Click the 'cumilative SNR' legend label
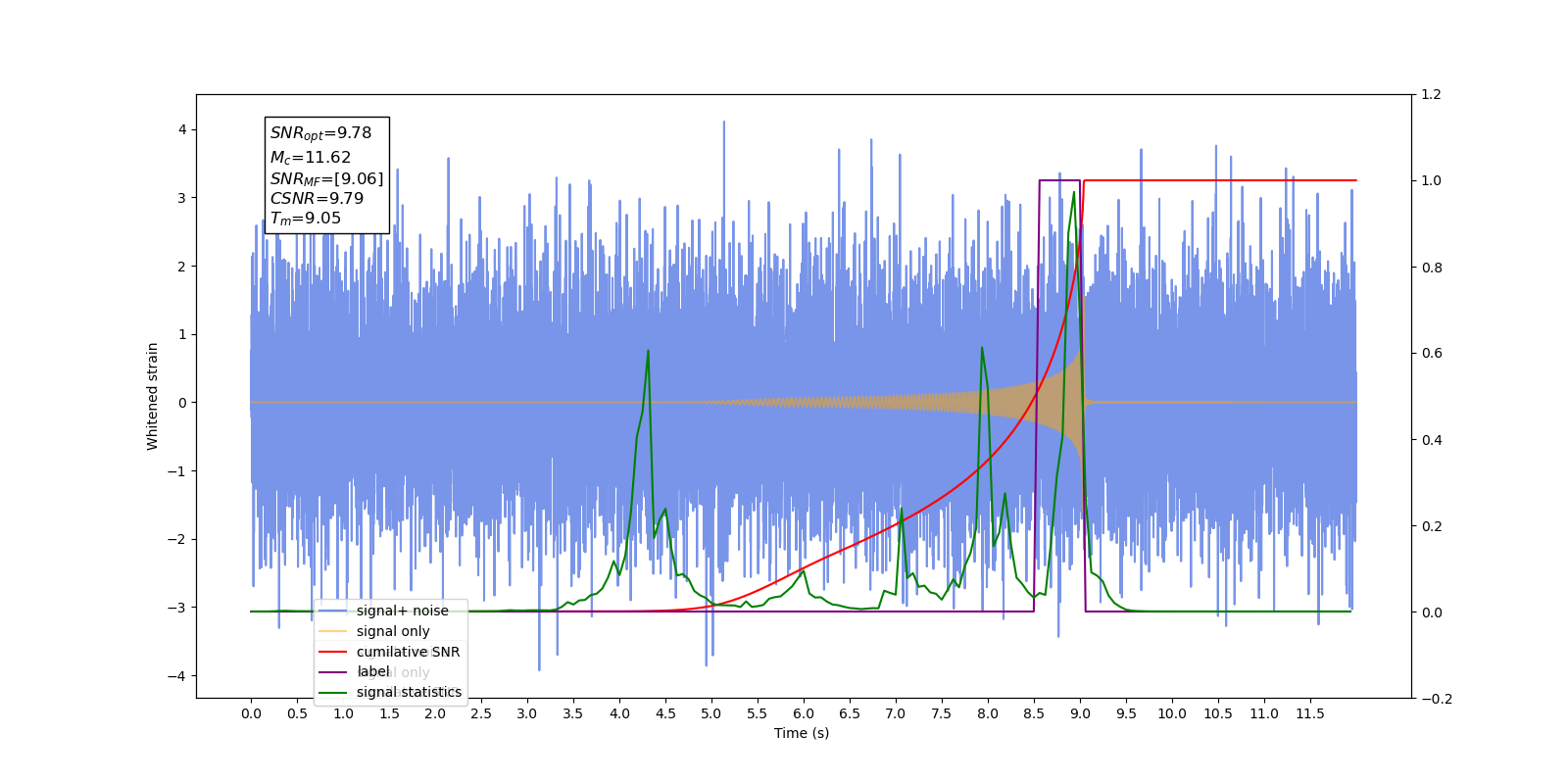Screen dimensions: 1568x784 tap(408, 652)
